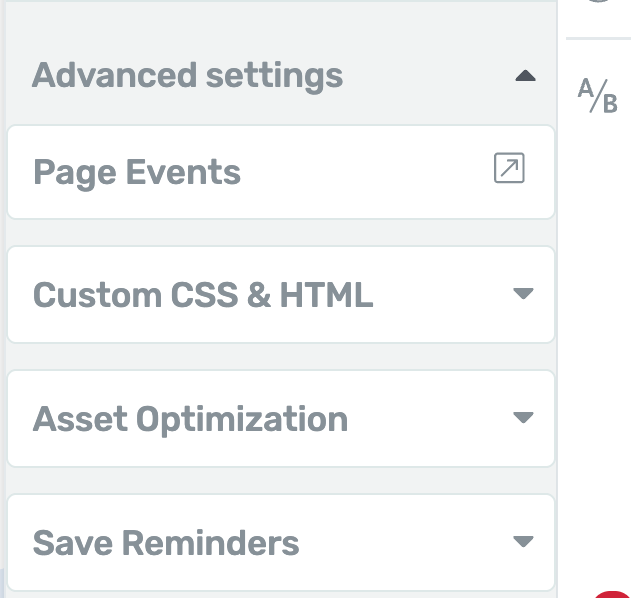This screenshot has height=598, width=638.
Task: Click blank space inside Asset Optimization card
Action: (x=427, y=419)
